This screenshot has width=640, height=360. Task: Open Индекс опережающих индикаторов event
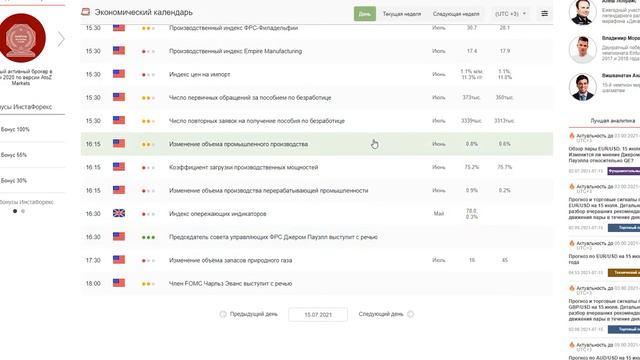pos(218,214)
